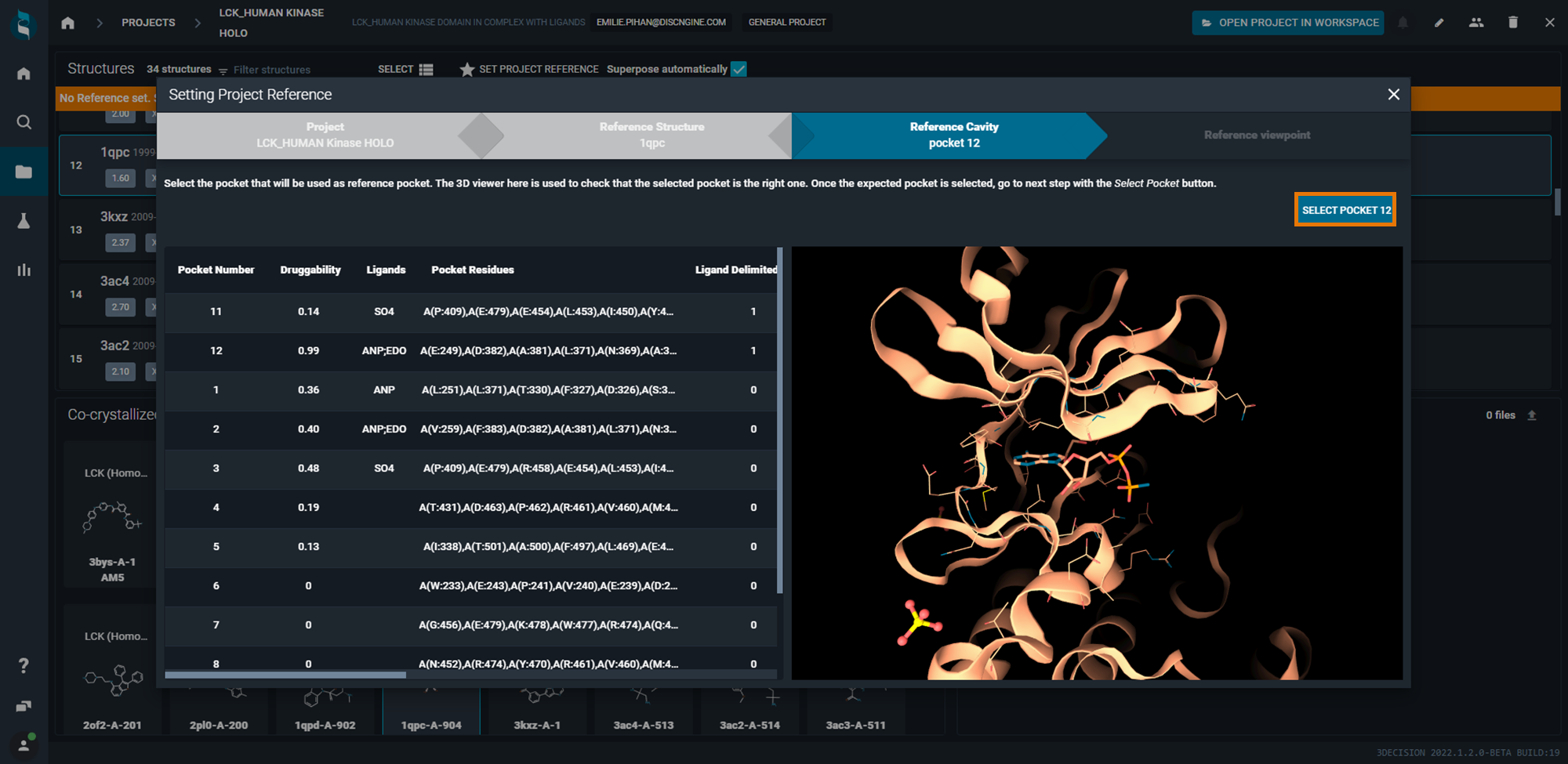Image resolution: width=1568 pixels, height=764 pixels.
Task: Click the 3decision logo in the sidebar
Action: (x=24, y=24)
